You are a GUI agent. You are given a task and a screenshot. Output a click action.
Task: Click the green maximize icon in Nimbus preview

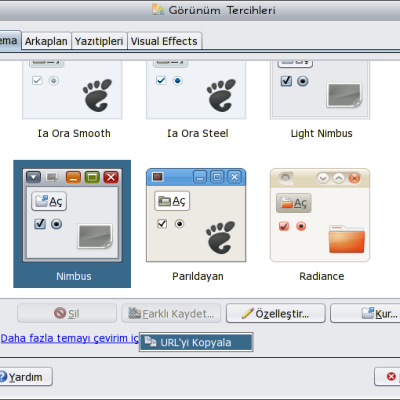pos(92,177)
